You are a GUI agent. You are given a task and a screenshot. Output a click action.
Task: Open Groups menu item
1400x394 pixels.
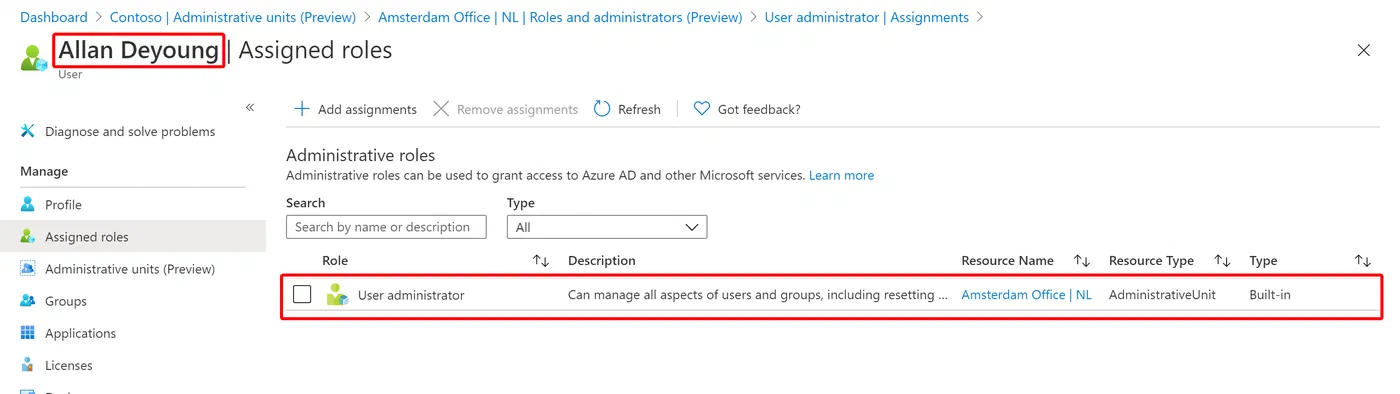coord(66,301)
